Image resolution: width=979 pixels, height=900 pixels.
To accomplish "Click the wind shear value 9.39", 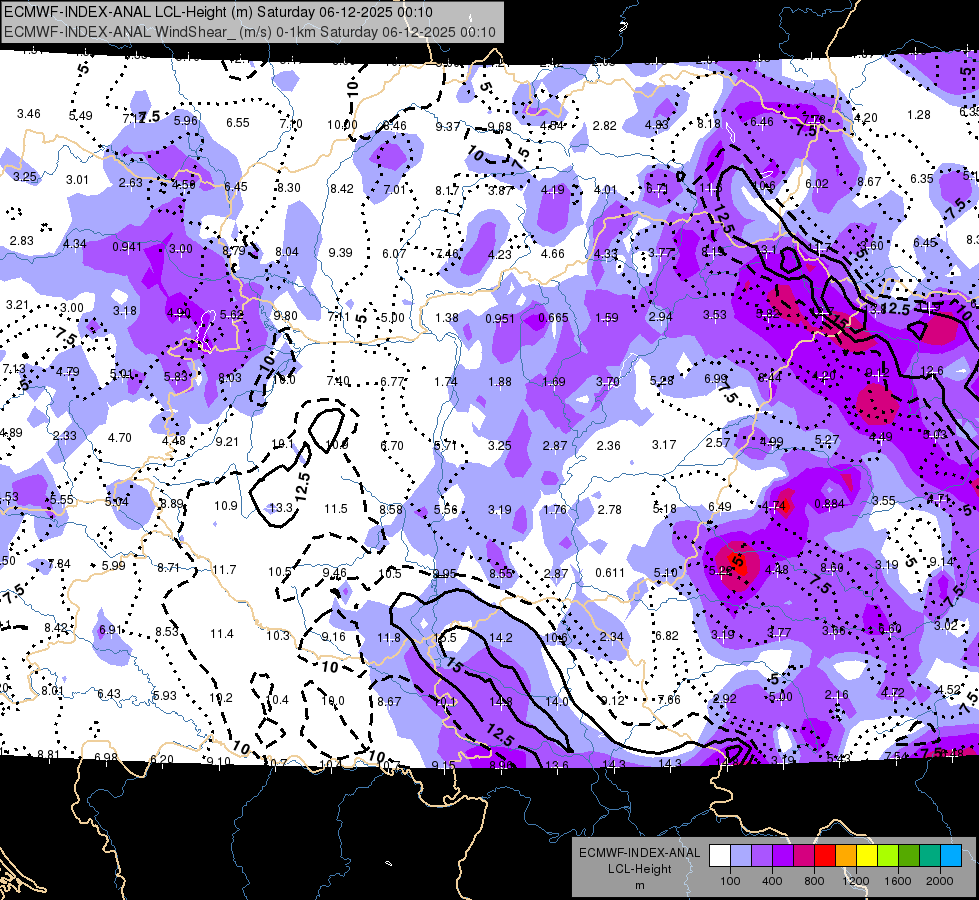I will point(340,252).
